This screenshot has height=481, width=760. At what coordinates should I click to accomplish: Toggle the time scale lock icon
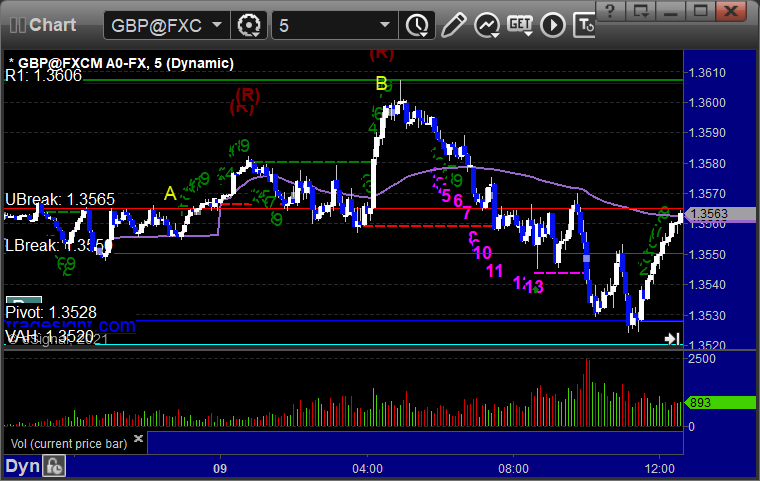(54, 466)
